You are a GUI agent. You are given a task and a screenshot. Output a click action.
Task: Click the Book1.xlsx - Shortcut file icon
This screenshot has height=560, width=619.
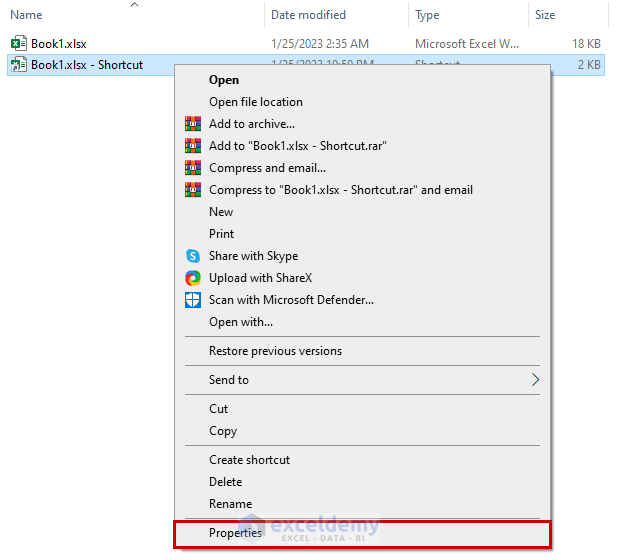pos(18,65)
